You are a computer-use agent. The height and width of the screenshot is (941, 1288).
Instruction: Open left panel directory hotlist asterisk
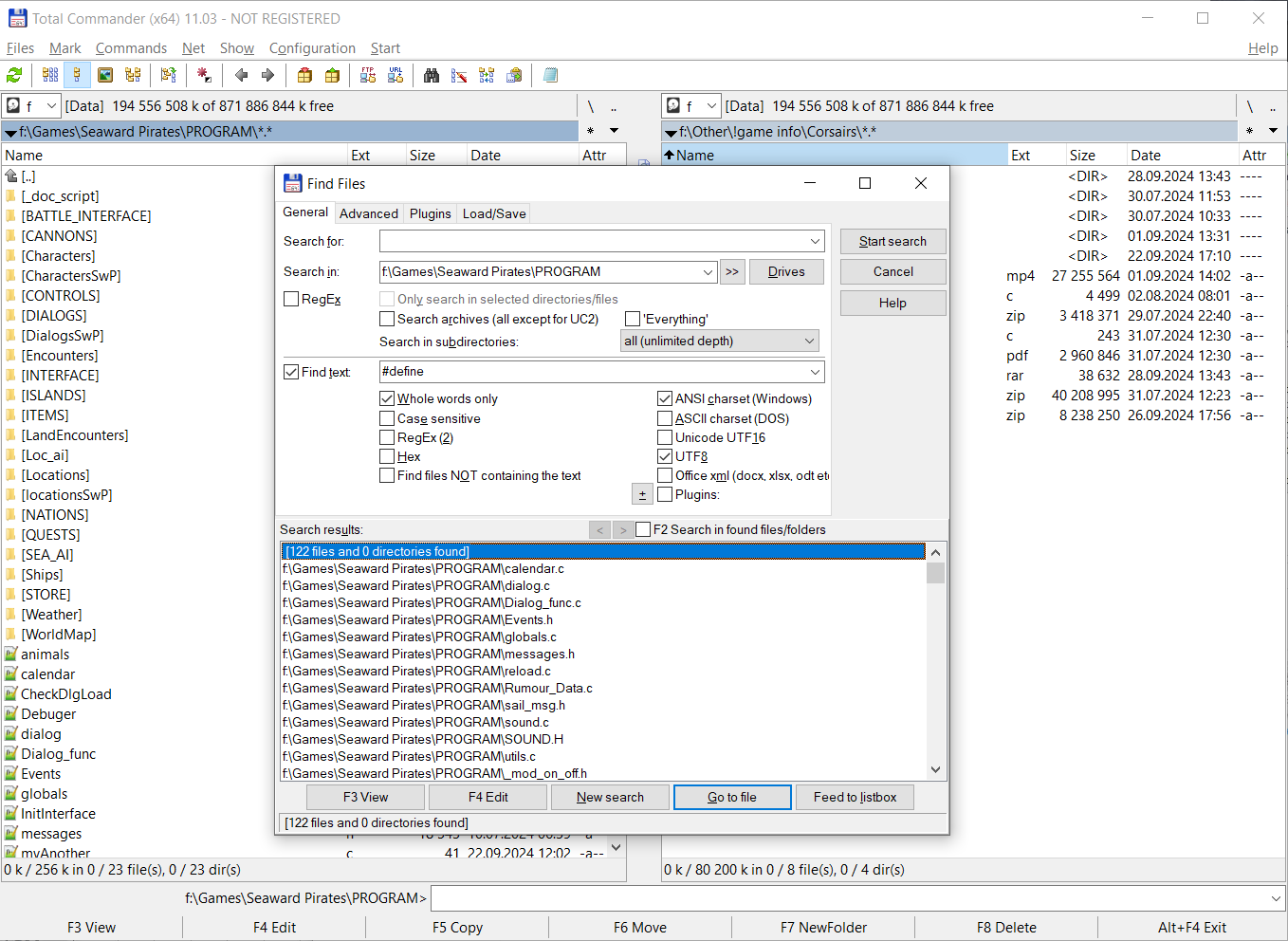[x=590, y=131]
